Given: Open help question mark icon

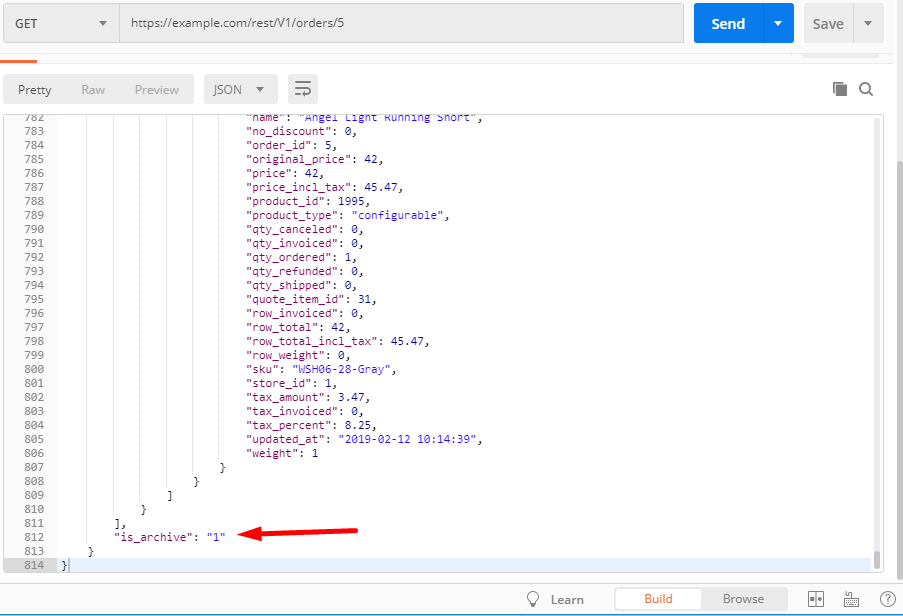Looking at the screenshot, I should (887, 599).
